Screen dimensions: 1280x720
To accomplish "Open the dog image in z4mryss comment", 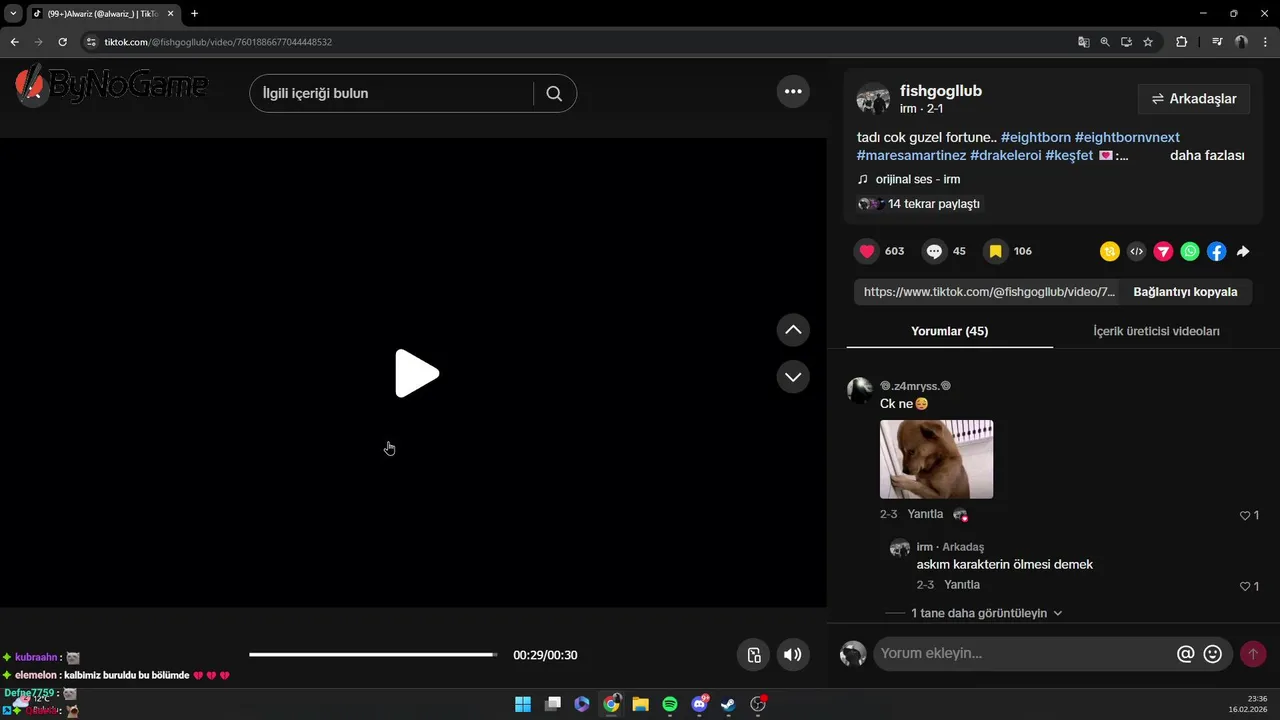I will click(x=936, y=459).
